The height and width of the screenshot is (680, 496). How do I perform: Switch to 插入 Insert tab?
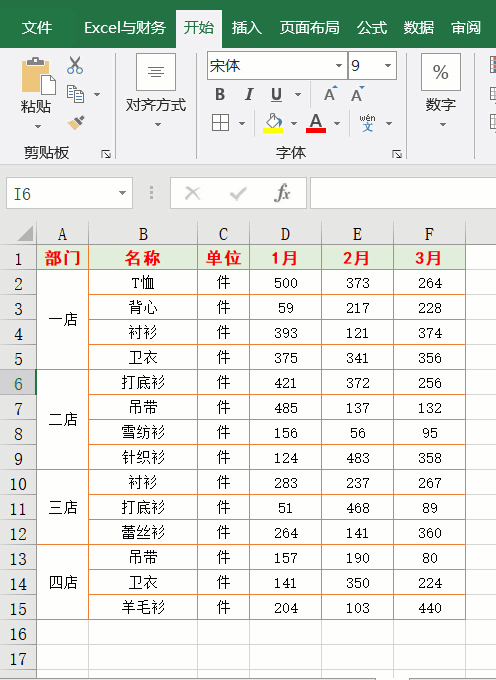(x=246, y=28)
